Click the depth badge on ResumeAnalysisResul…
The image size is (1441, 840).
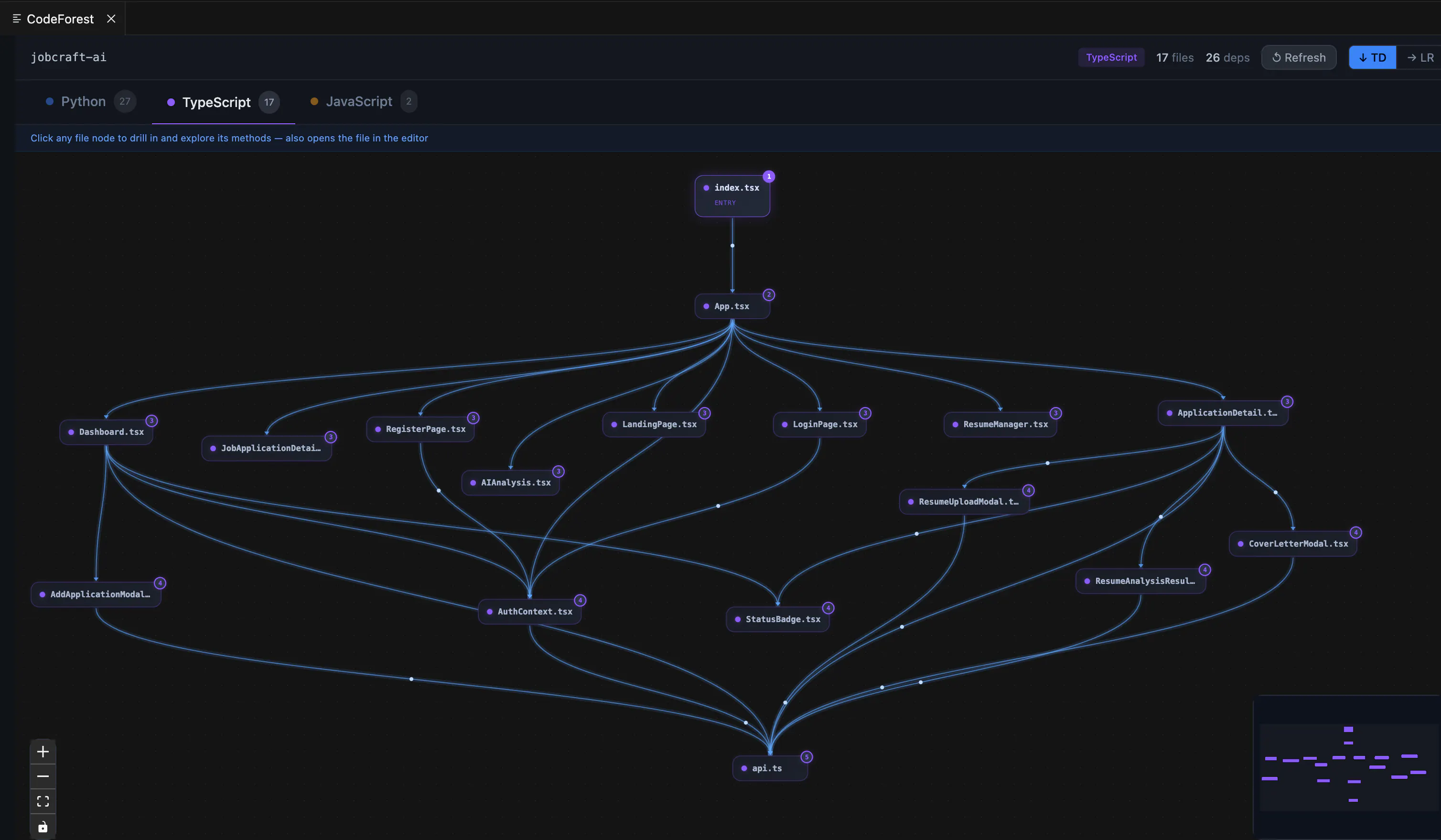(1205, 570)
